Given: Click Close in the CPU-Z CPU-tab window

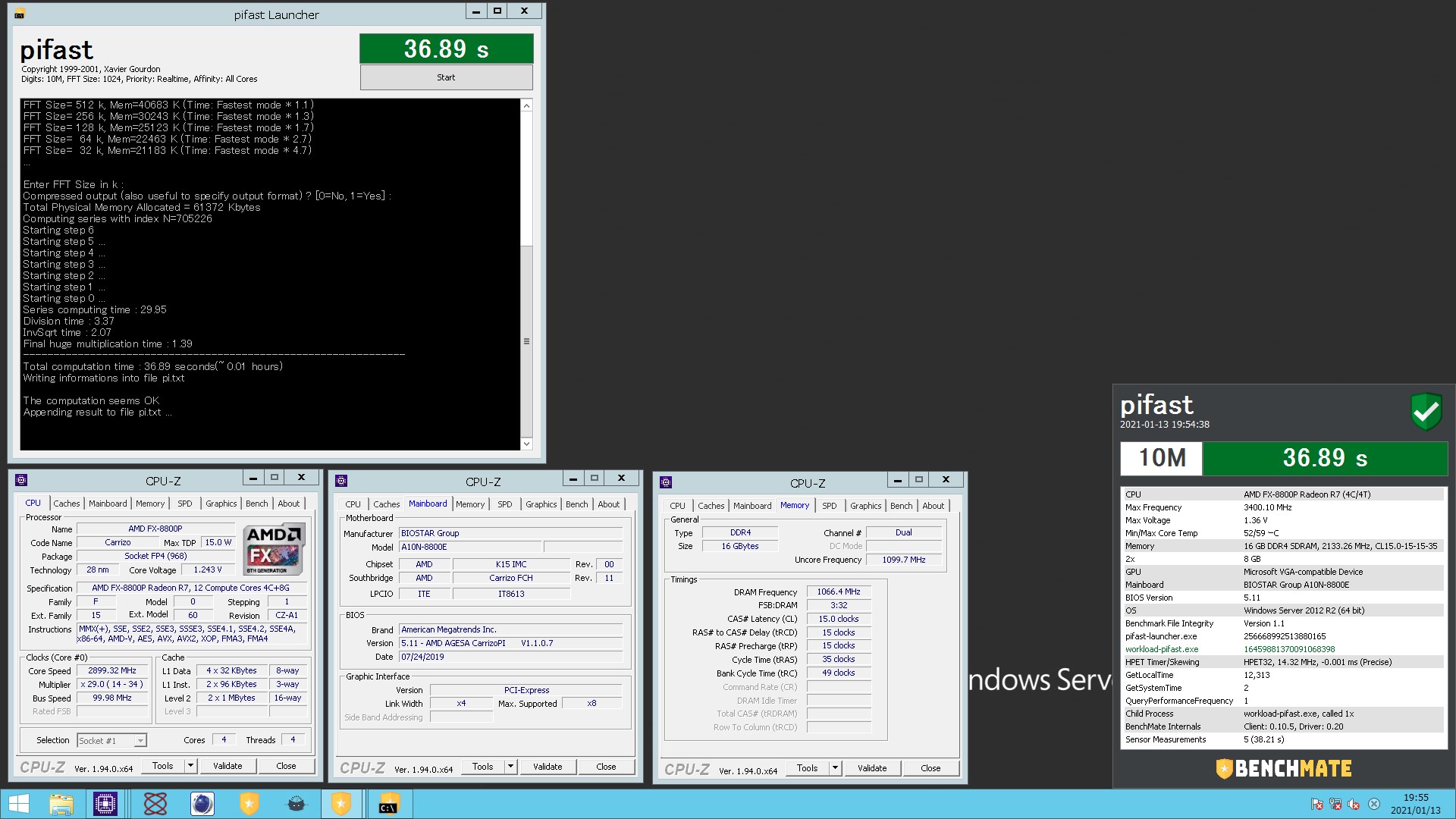Looking at the screenshot, I should pos(286,766).
